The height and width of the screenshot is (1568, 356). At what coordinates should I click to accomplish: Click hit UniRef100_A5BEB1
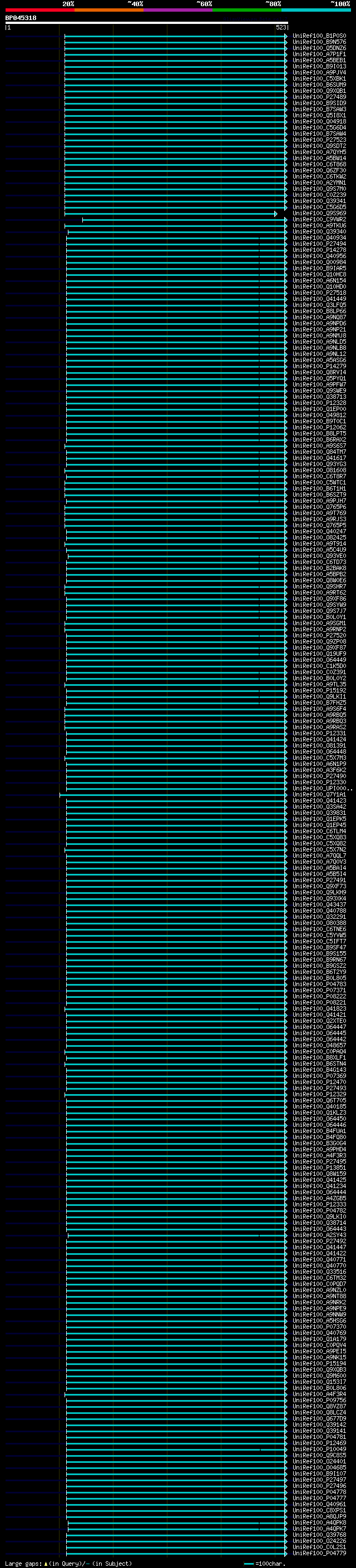pos(319,60)
